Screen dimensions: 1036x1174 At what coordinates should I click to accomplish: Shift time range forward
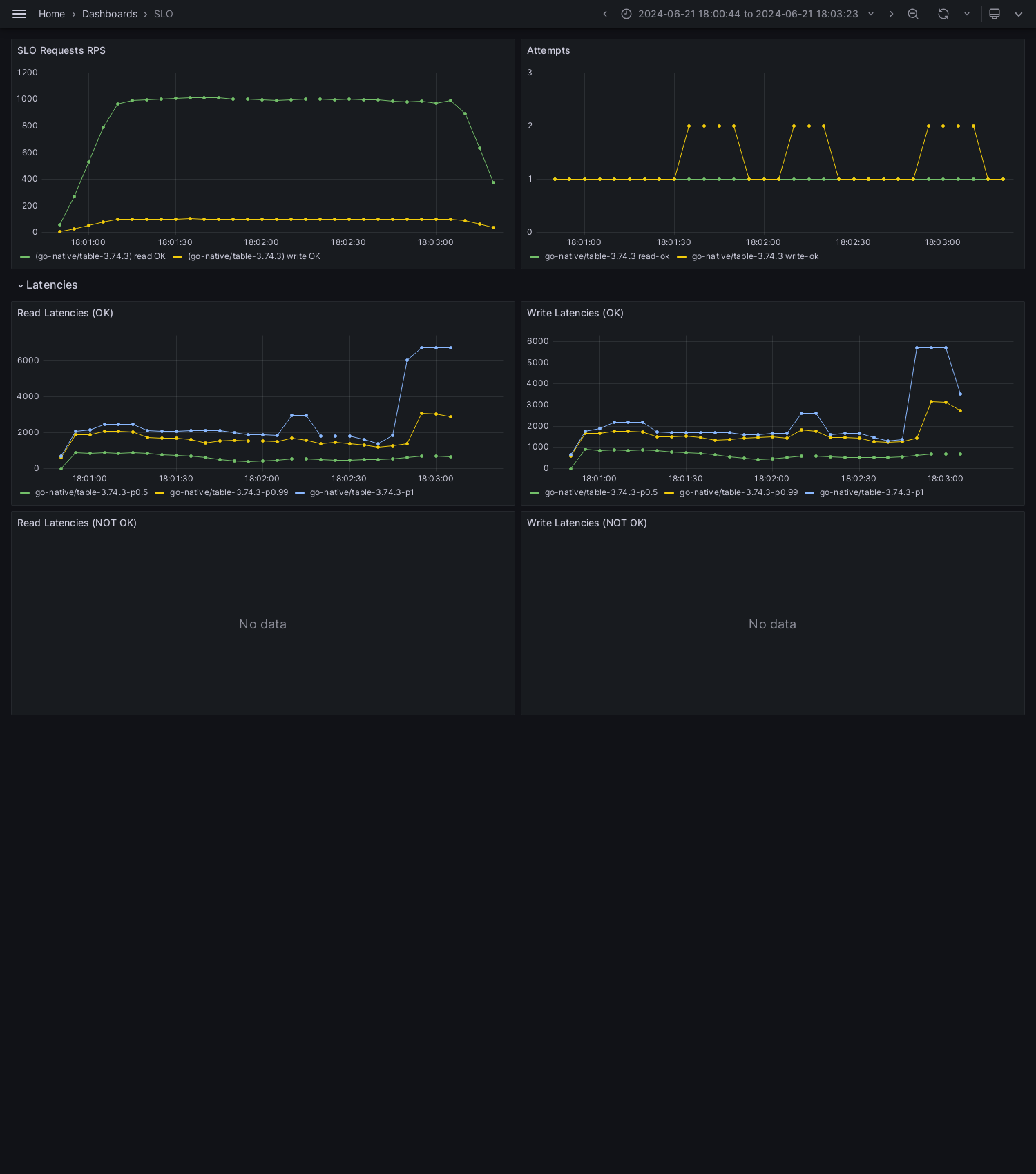coord(891,14)
